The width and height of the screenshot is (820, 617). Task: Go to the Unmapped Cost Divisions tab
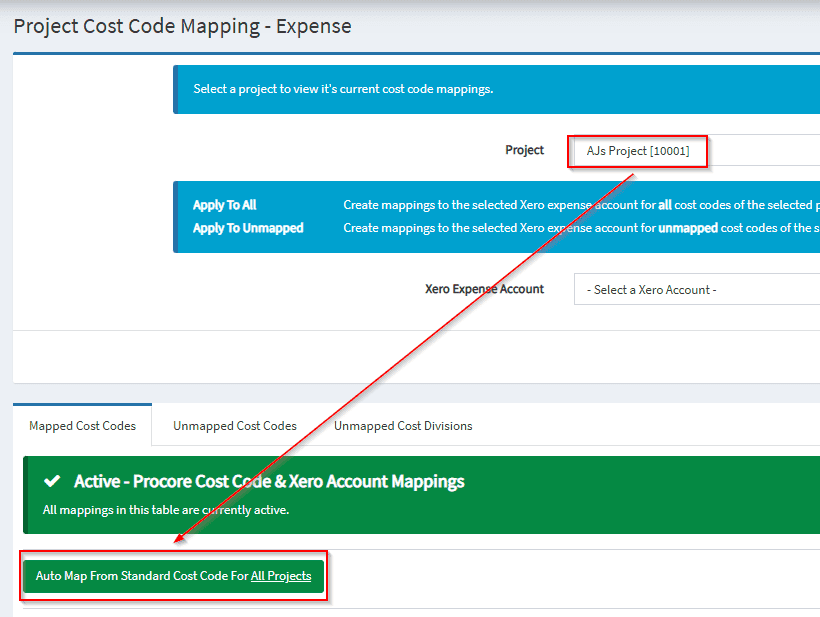pos(403,426)
